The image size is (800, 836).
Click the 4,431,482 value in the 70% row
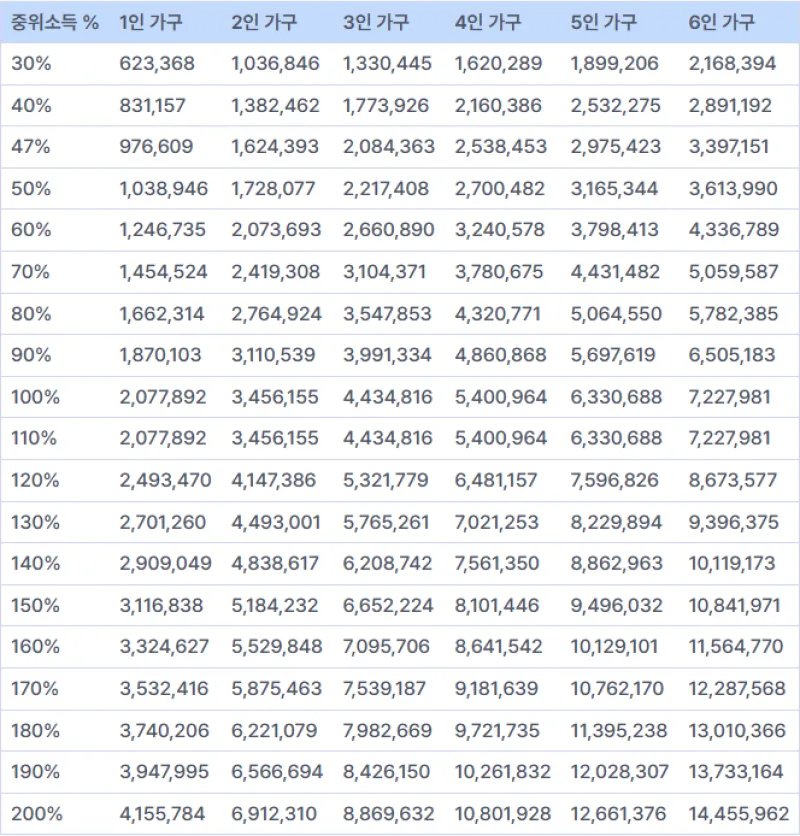click(616, 272)
